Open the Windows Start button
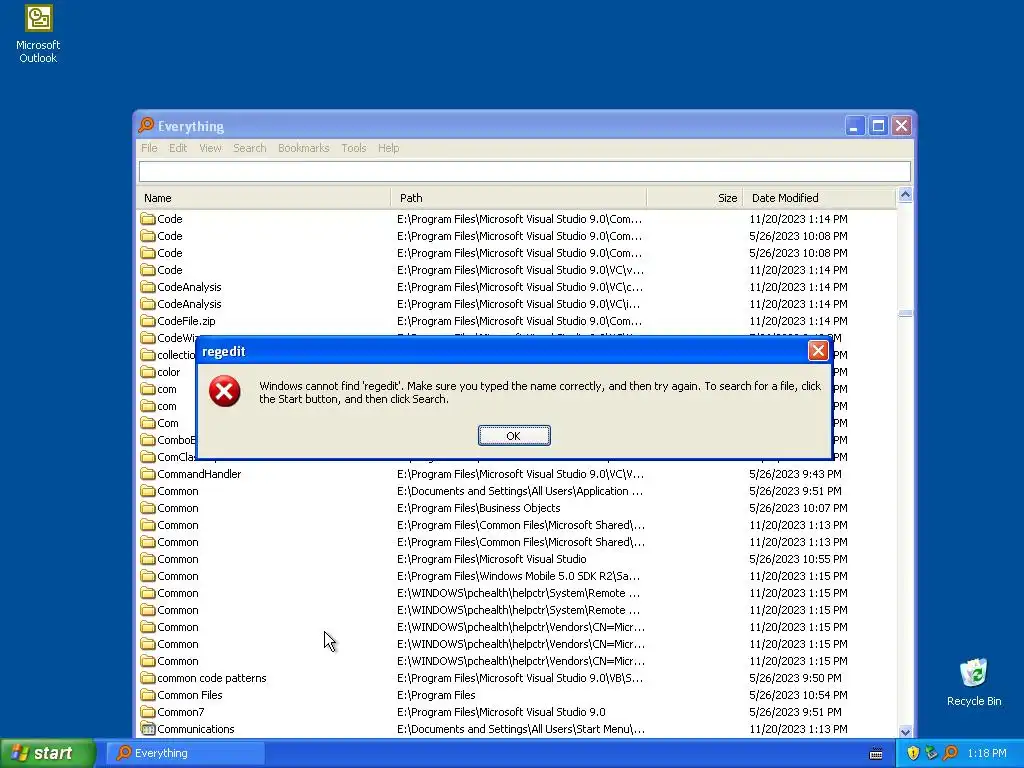1024x768 pixels. [48, 753]
